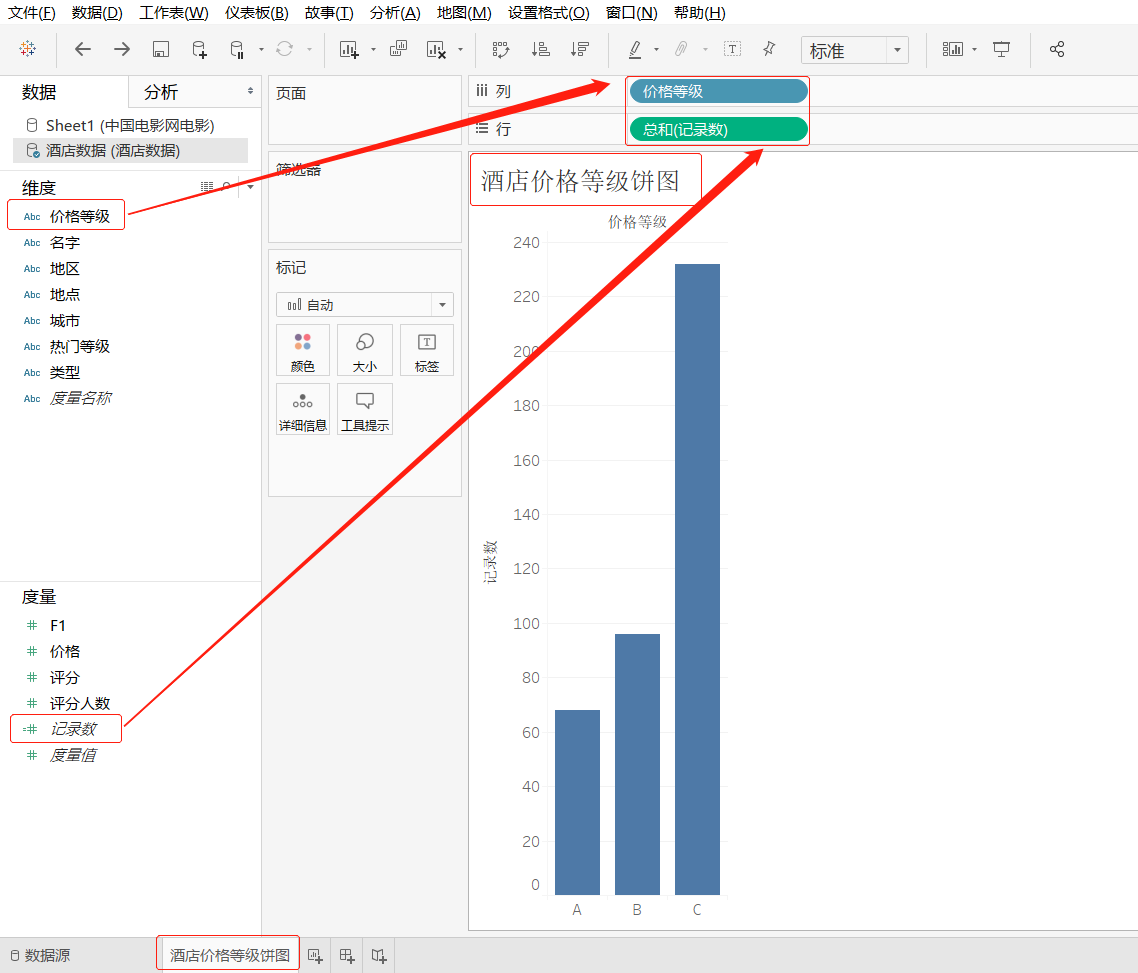Select the 总和(记录数) pill on rows shelf
Viewport: 1138px width, 973px height.
[x=719, y=129]
